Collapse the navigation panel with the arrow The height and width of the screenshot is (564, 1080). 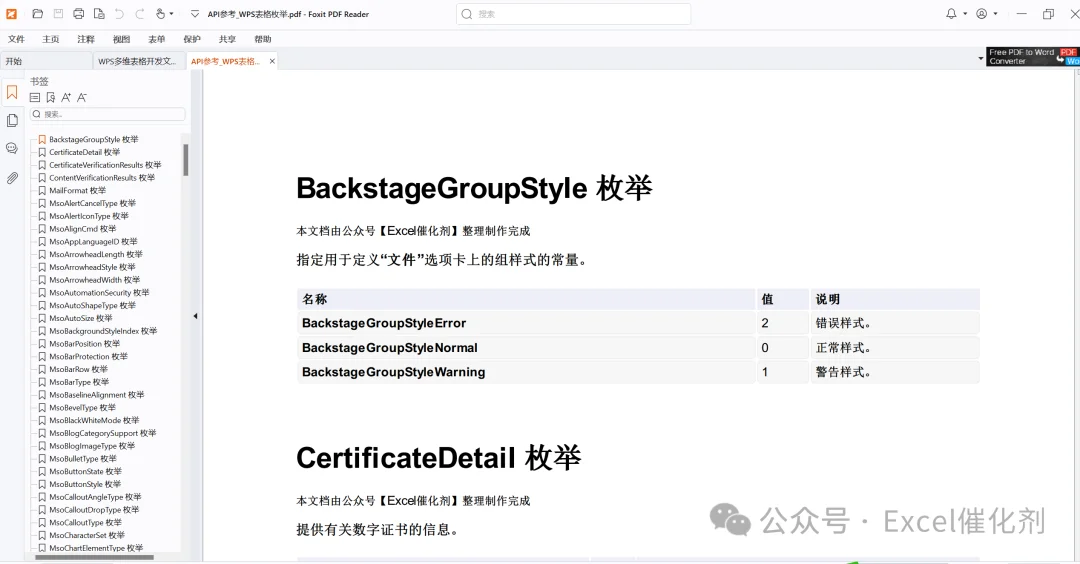click(195, 316)
